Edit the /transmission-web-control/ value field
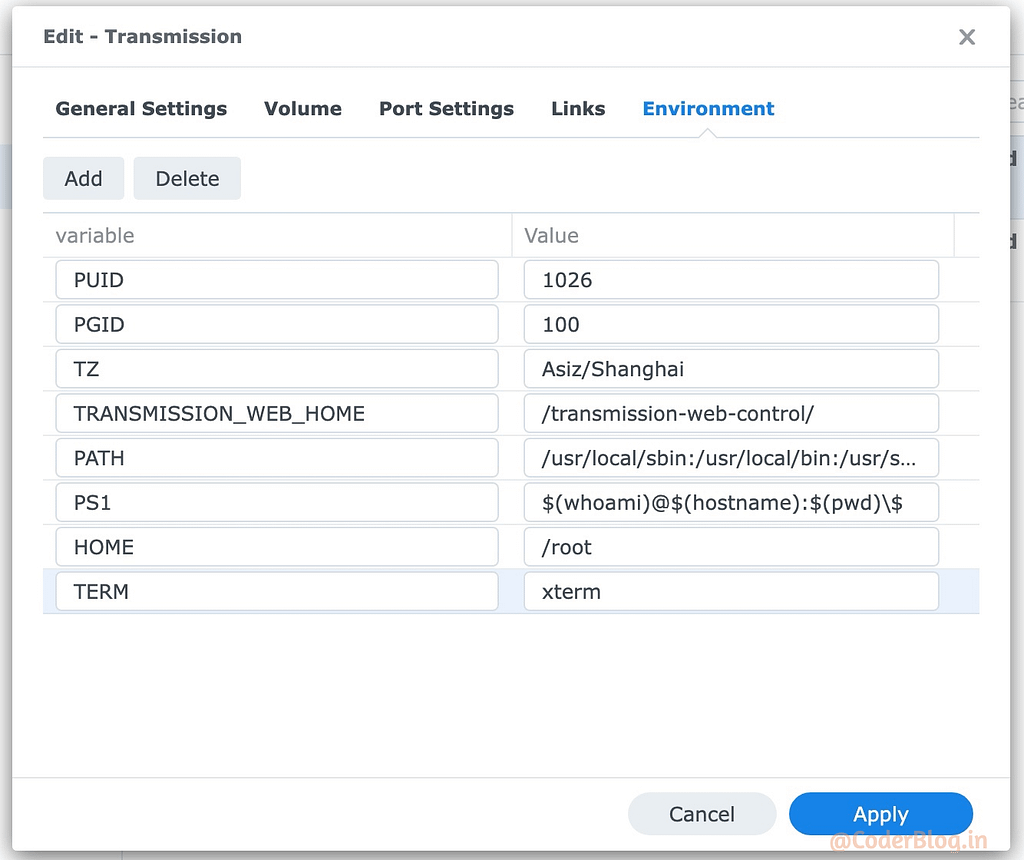The height and width of the screenshot is (860, 1024). [x=731, y=413]
